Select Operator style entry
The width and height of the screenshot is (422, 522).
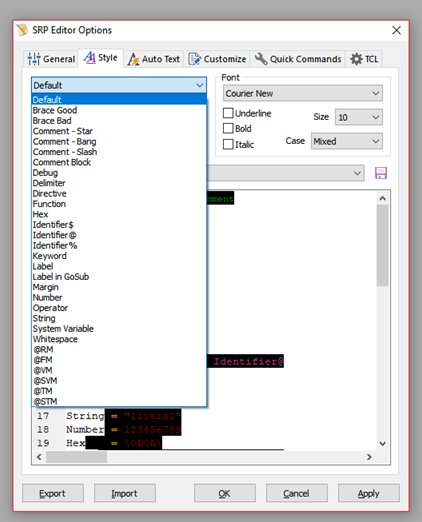[x=119, y=308]
